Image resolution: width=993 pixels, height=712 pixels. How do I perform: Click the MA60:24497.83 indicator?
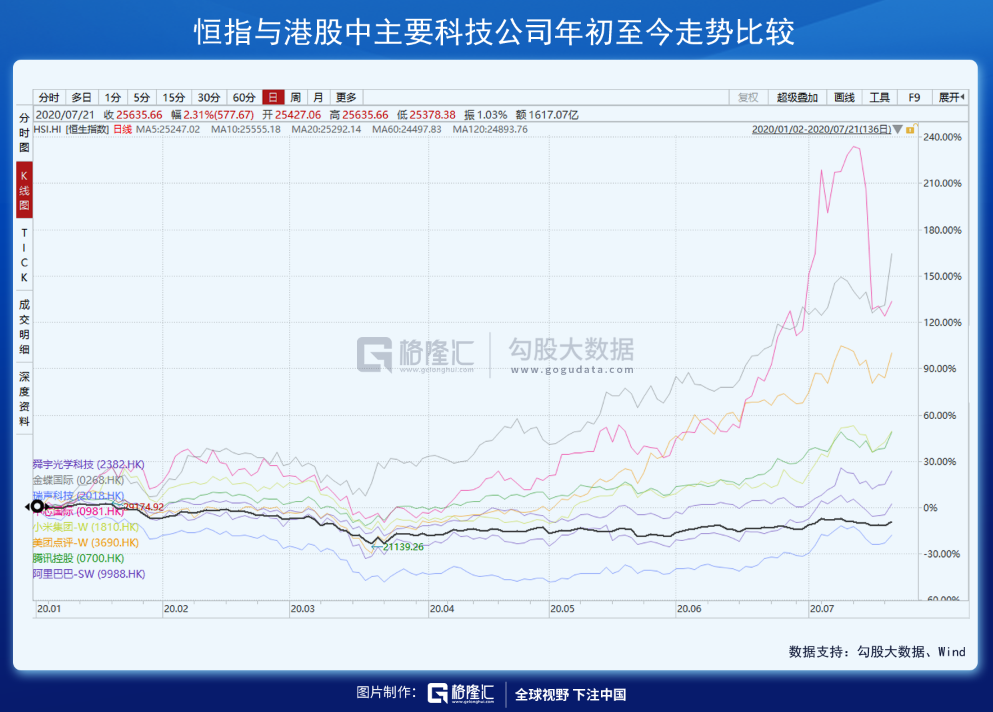click(407, 129)
